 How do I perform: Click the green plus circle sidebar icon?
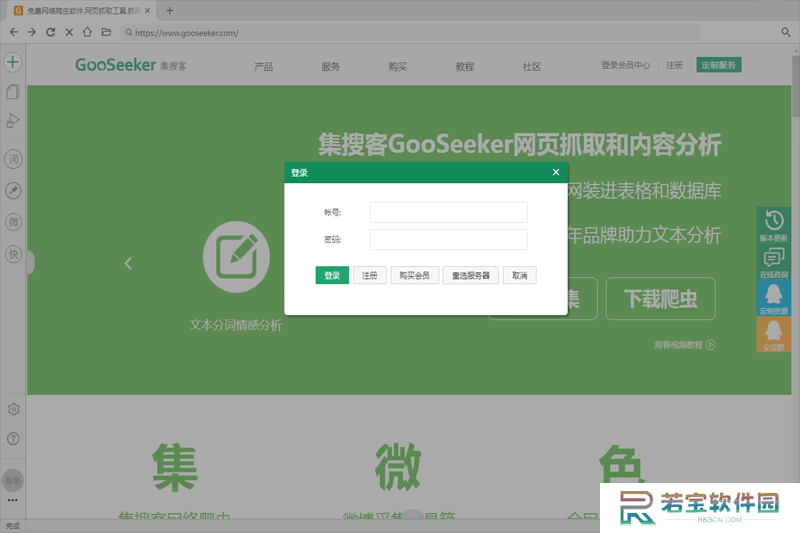(x=13, y=62)
